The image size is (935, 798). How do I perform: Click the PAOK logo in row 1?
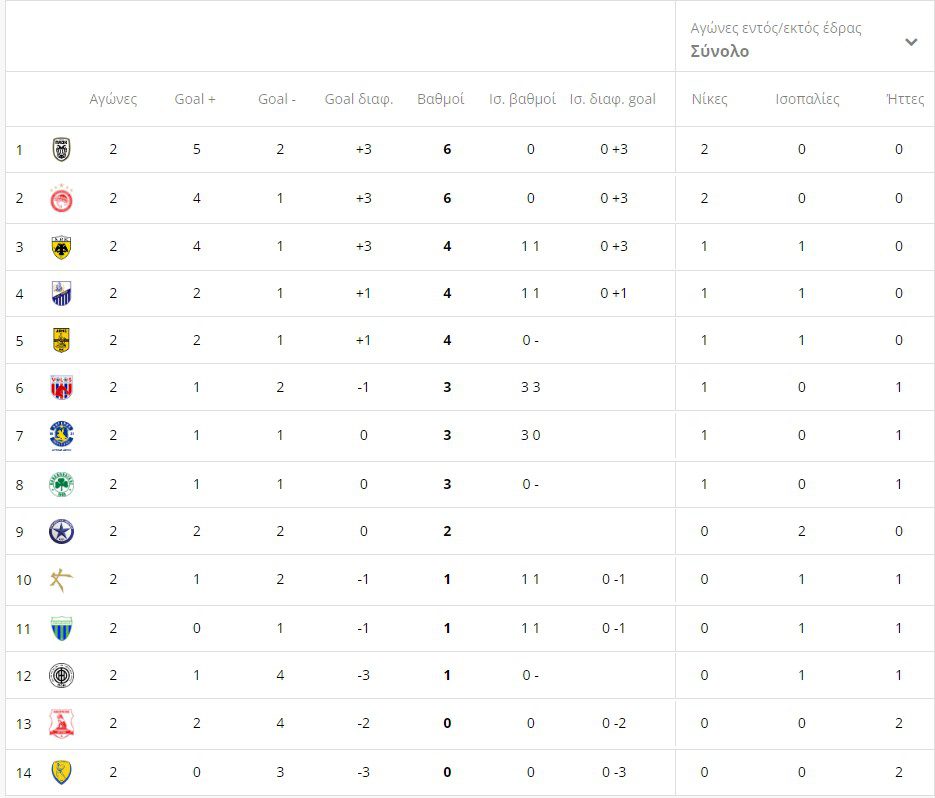[x=61, y=150]
